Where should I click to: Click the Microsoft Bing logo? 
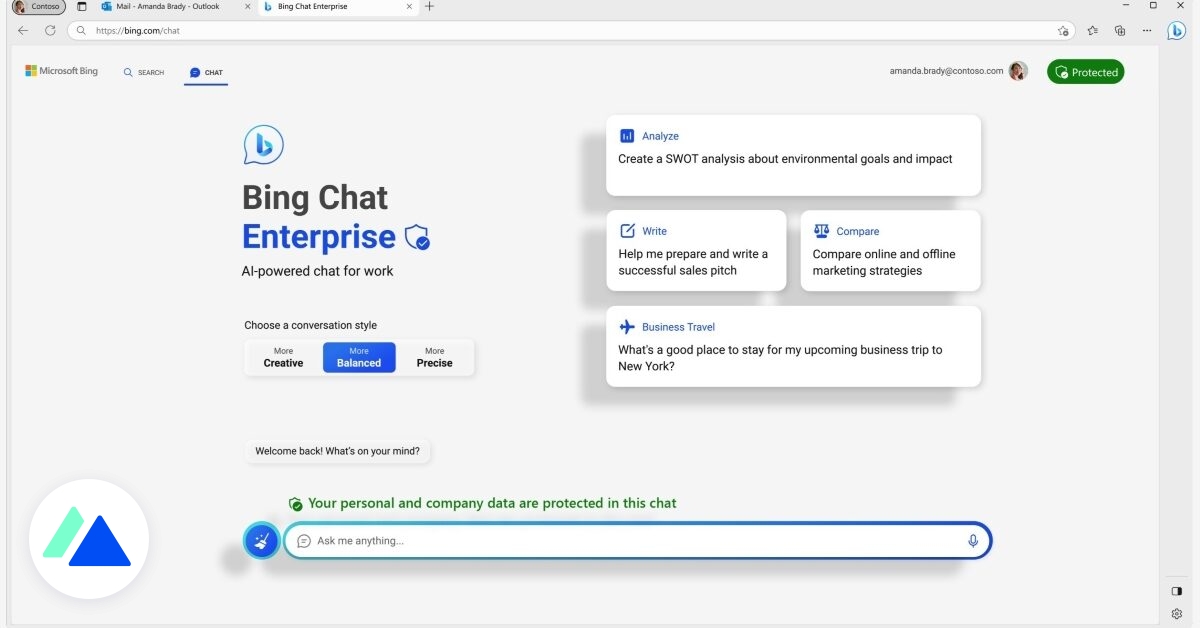(61, 70)
